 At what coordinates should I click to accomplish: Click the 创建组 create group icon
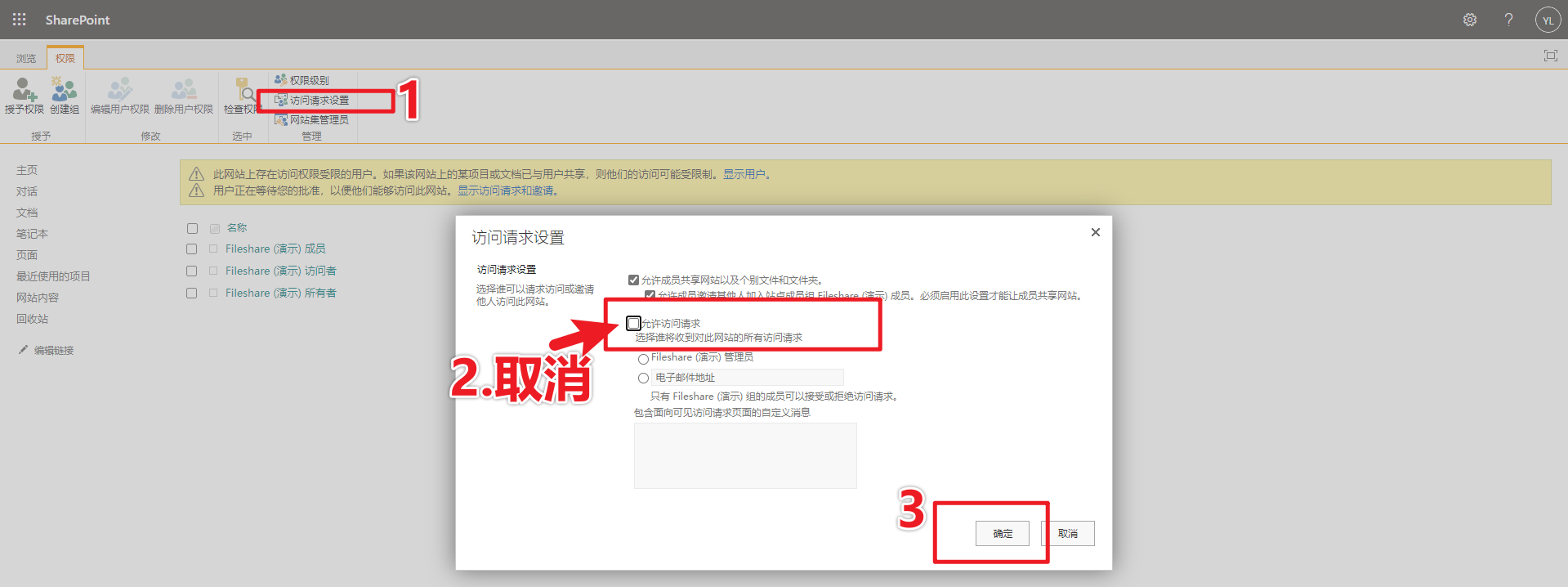(65, 94)
